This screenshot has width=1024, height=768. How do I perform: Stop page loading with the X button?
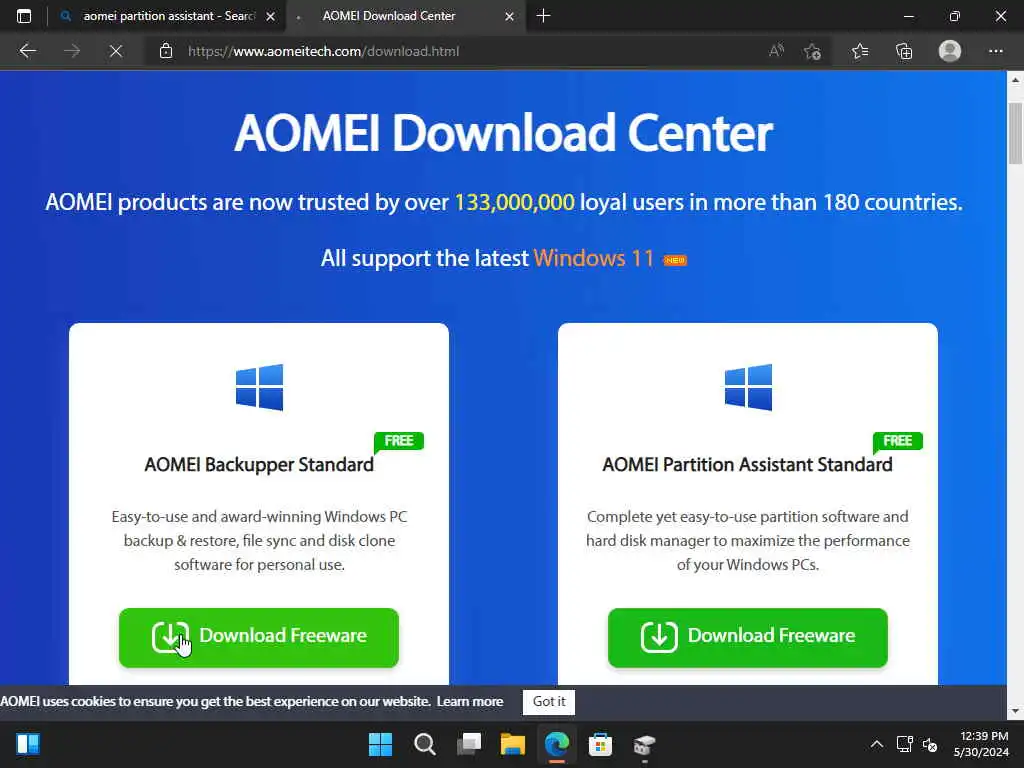click(116, 51)
